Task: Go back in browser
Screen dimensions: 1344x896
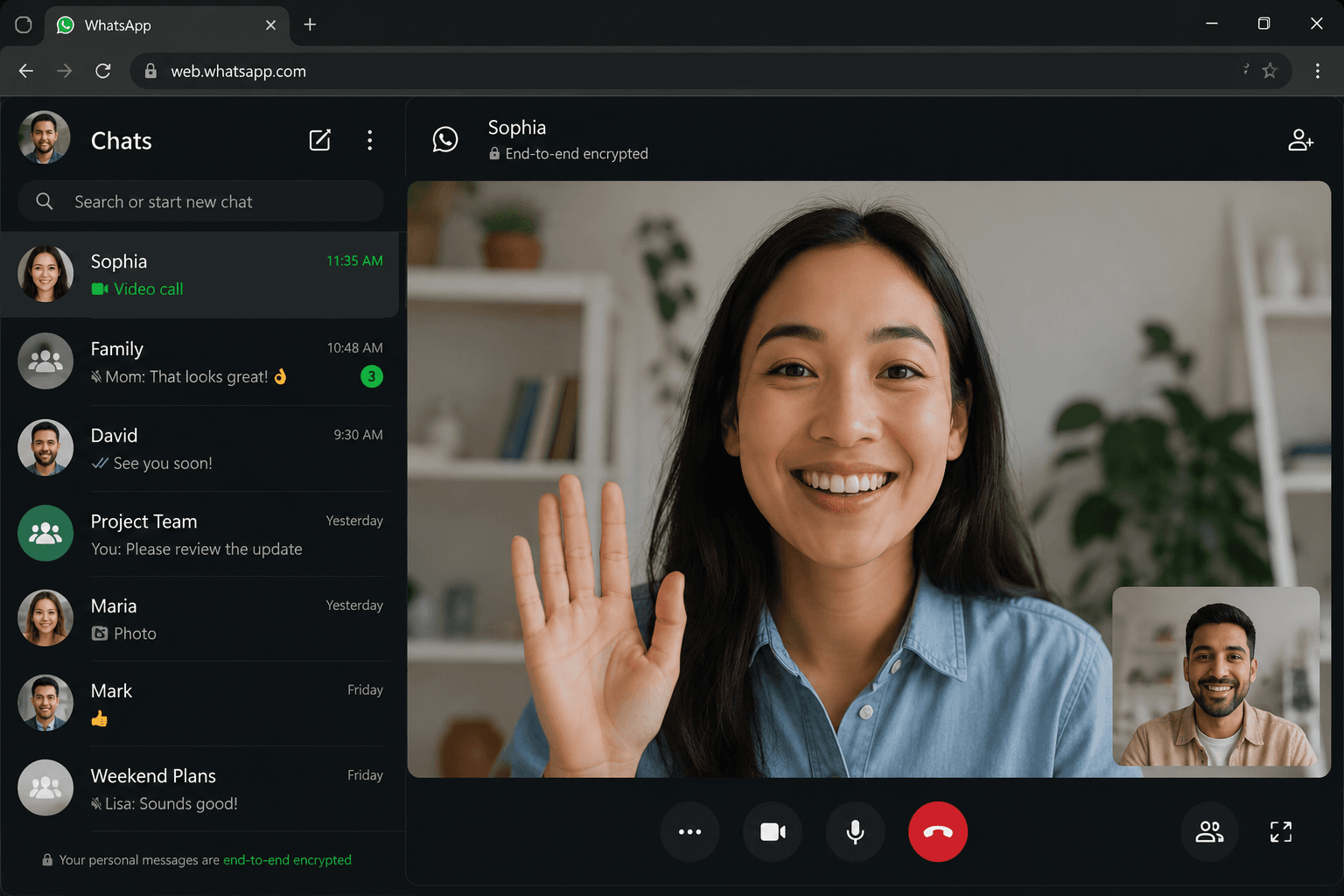Action: (26, 71)
